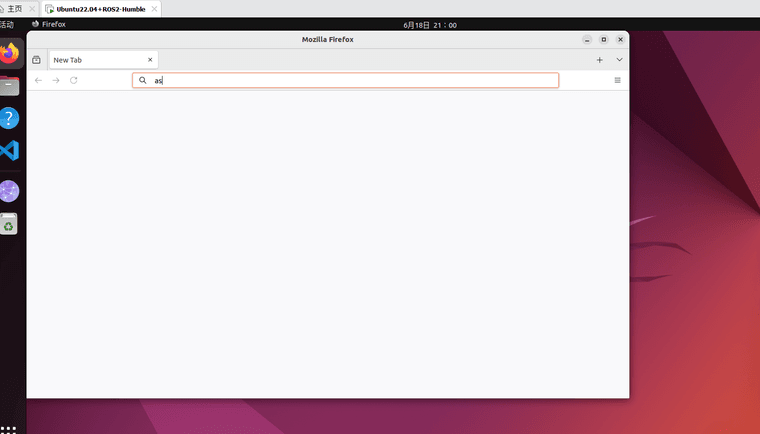Switch to the 主页 home tab
Screen dimensions: 760x434
click(x=15, y=9)
